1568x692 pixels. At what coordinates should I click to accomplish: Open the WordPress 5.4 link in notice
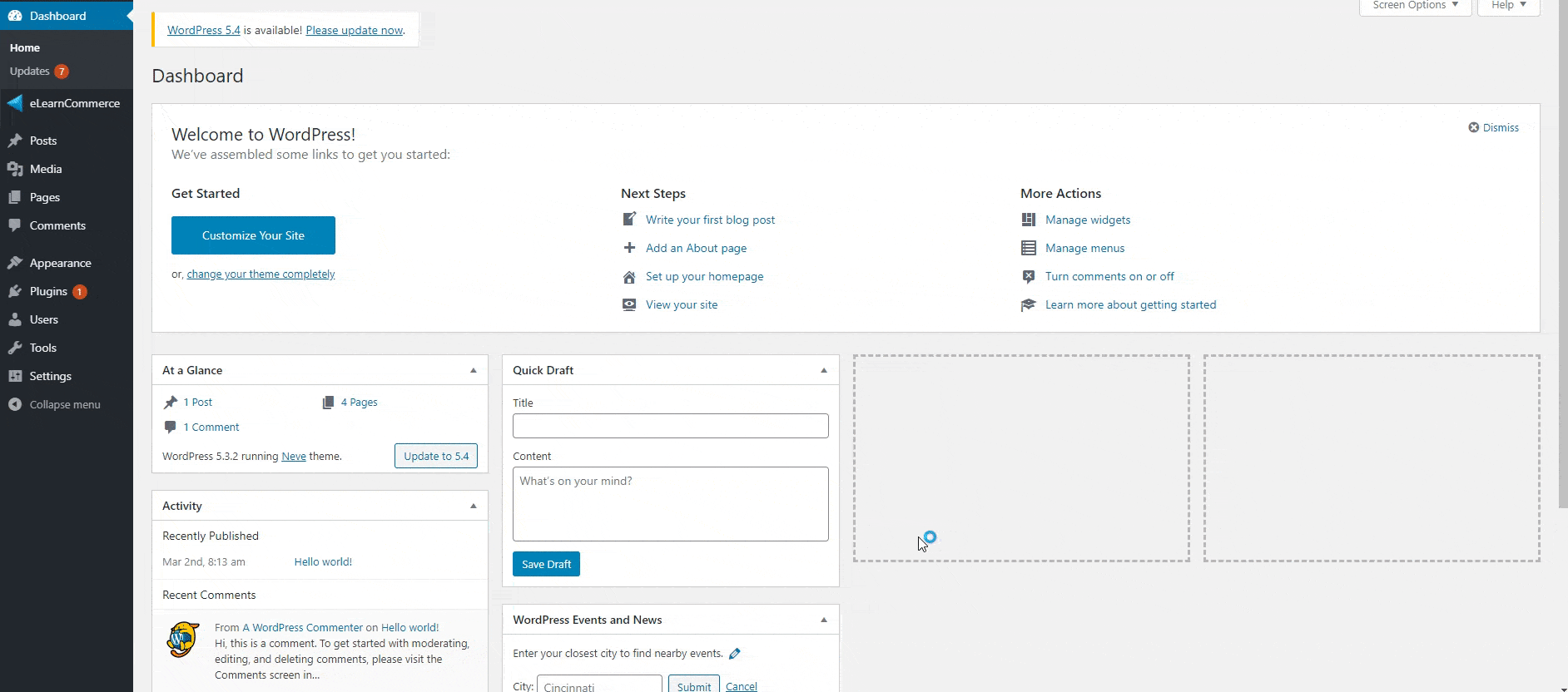click(204, 30)
